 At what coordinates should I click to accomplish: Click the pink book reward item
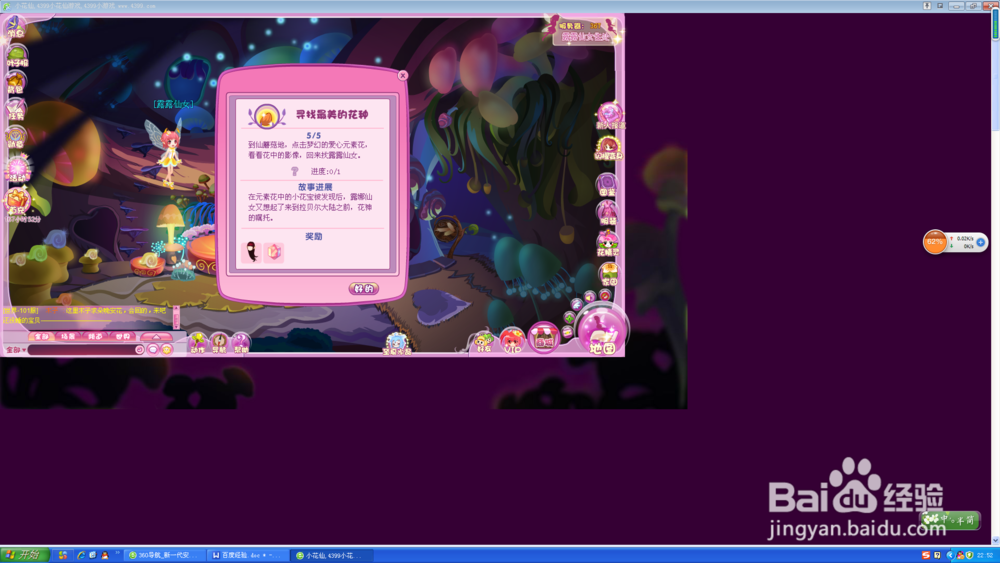click(x=274, y=252)
